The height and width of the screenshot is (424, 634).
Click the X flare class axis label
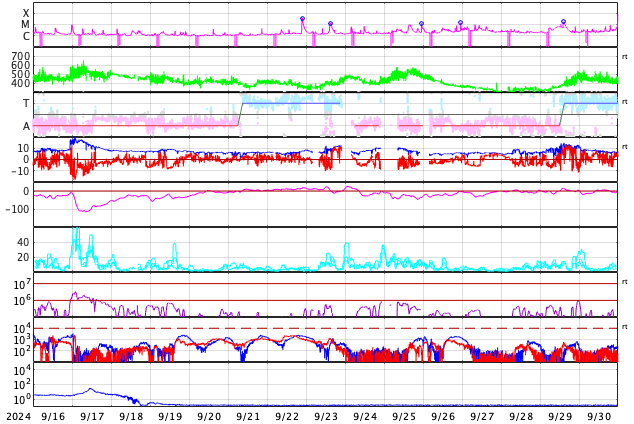click(x=26, y=13)
